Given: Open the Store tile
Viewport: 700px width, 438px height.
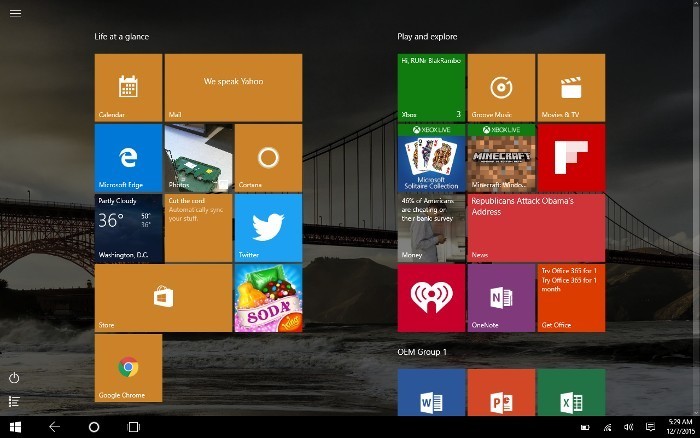Looking at the screenshot, I should click(163, 298).
